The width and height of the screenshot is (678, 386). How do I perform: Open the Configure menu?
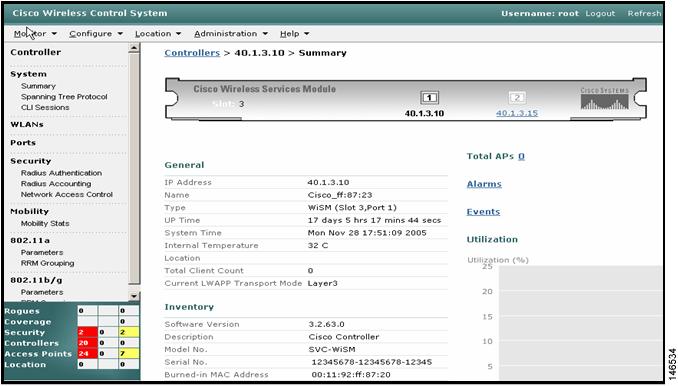pyautogui.click(x=96, y=34)
